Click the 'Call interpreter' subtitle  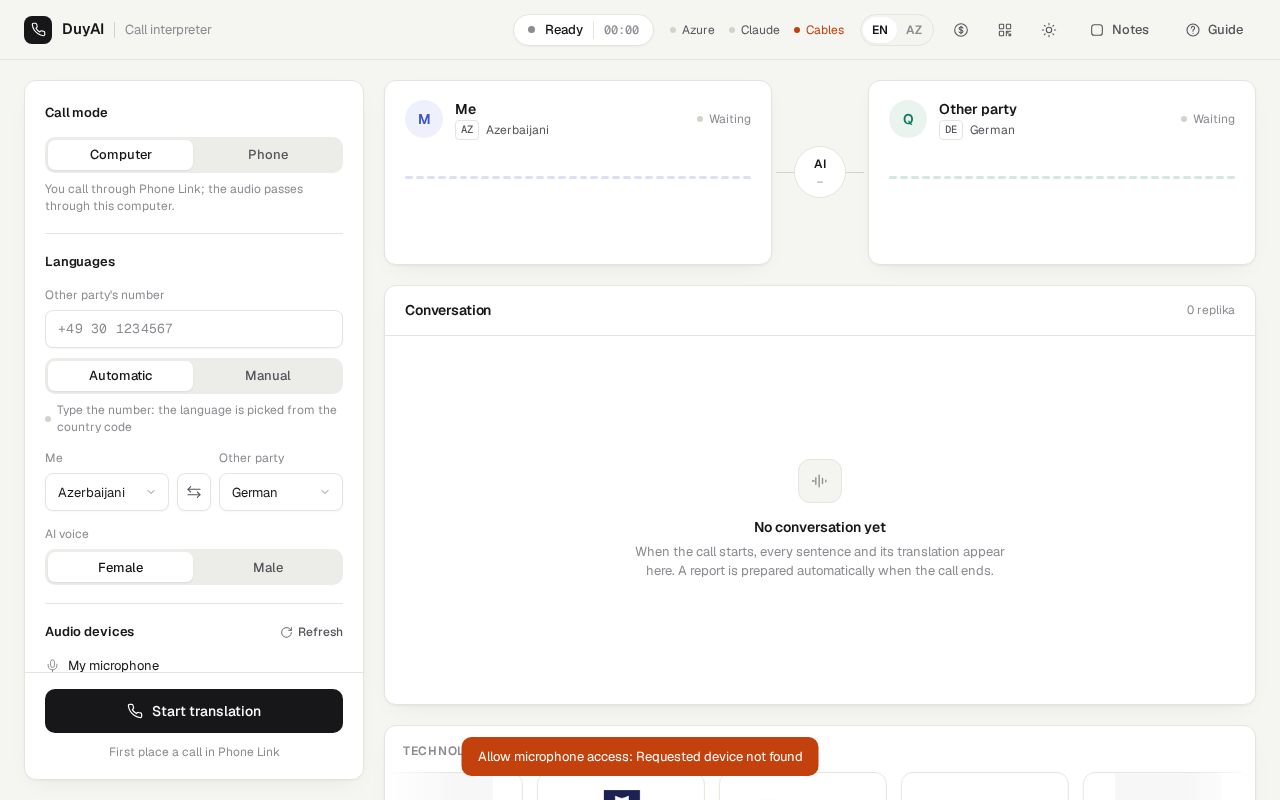point(168,30)
